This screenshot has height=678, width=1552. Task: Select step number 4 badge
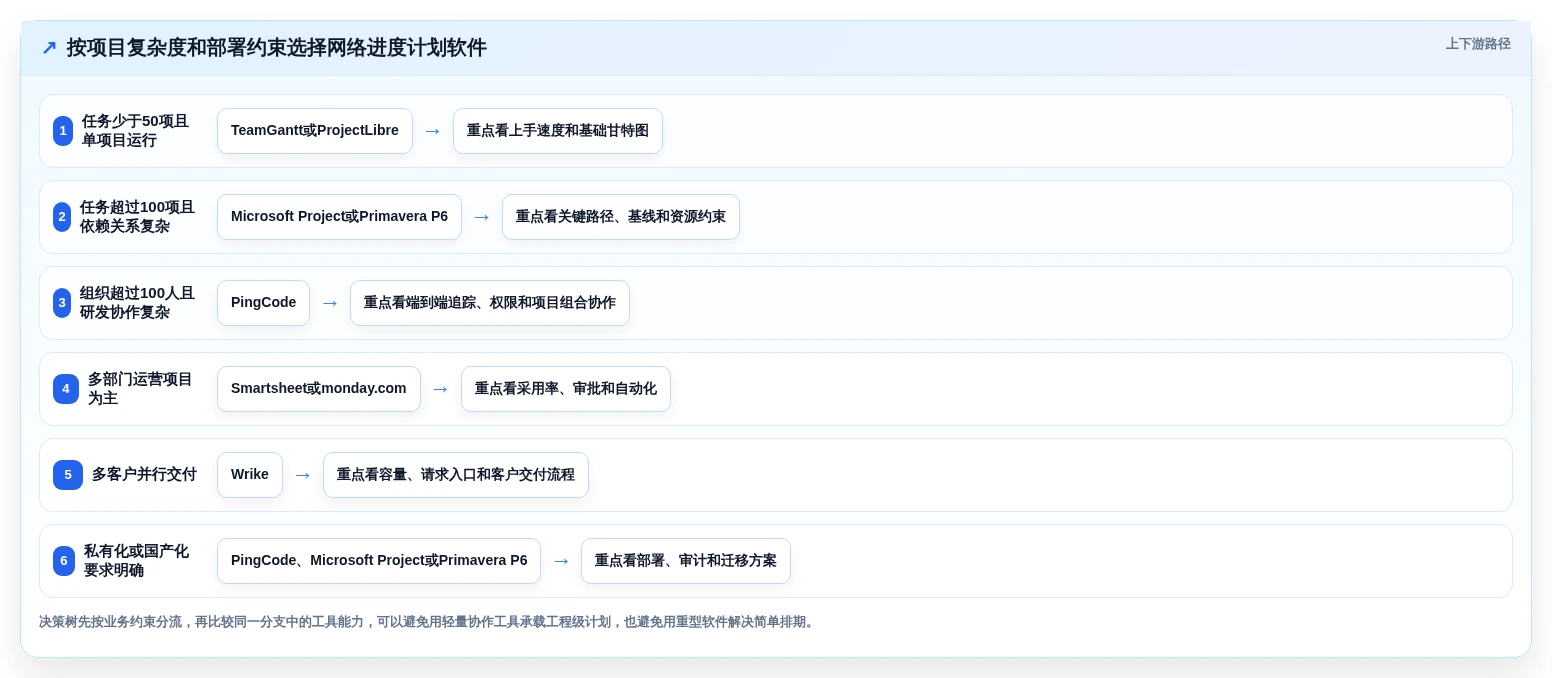(x=66, y=389)
